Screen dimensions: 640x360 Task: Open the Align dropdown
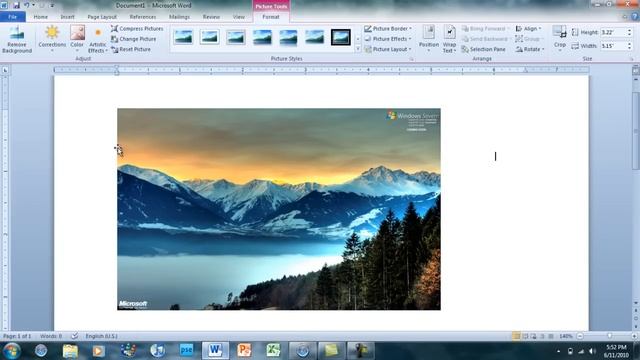tap(528, 29)
